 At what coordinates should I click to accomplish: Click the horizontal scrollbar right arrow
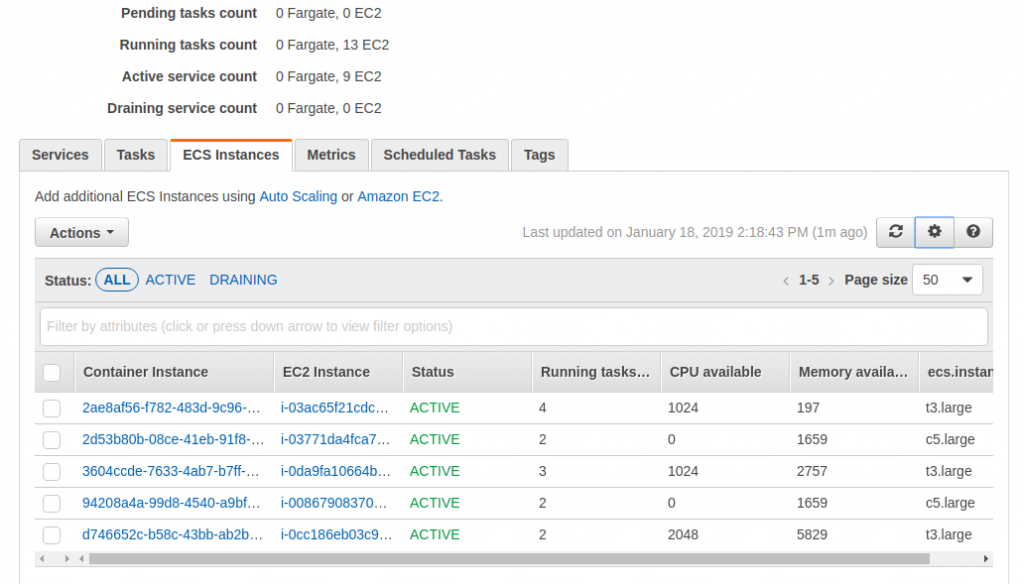coord(985,559)
